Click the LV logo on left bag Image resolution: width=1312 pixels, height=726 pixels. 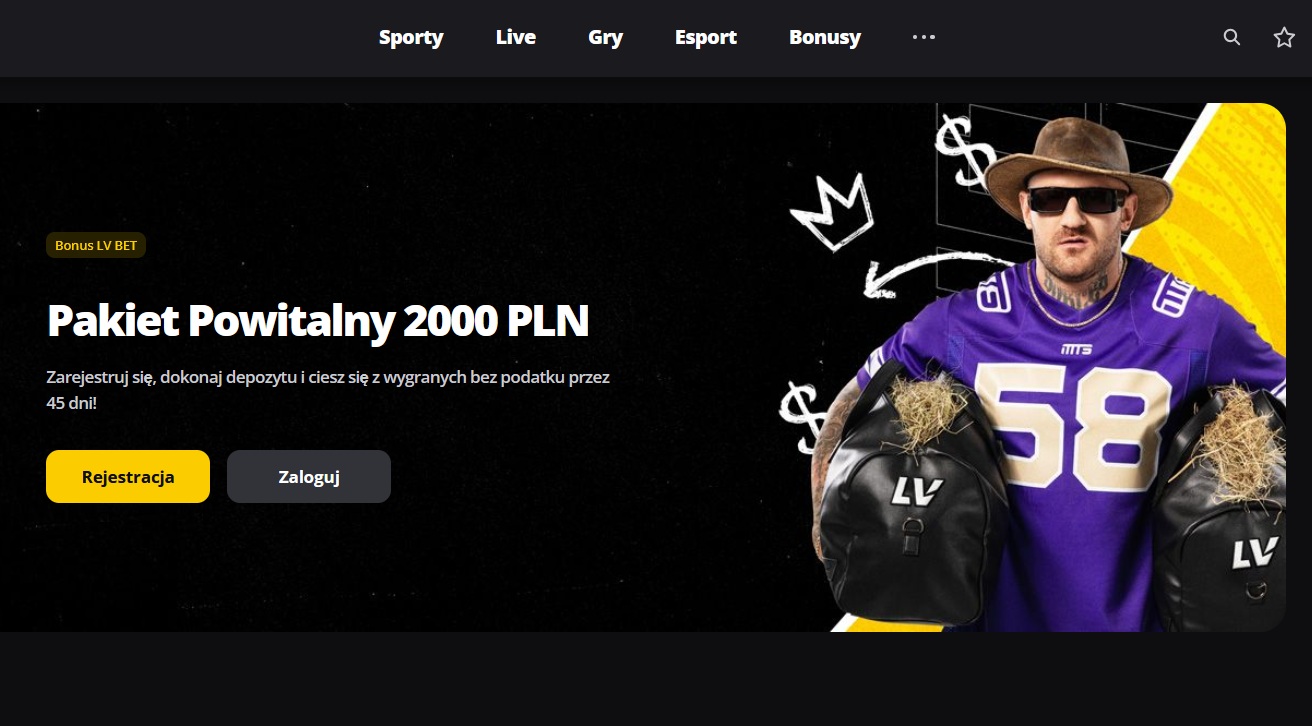pyautogui.click(x=918, y=492)
